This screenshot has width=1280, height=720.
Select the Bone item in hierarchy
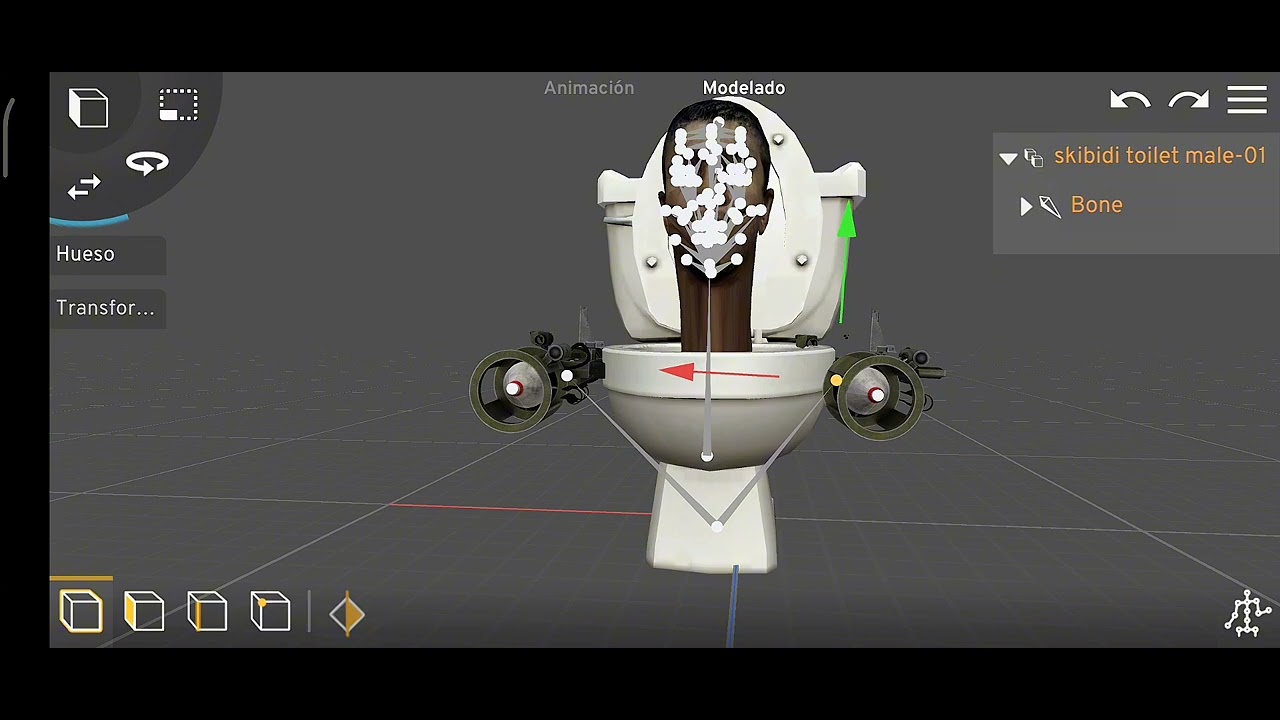(x=1097, y=205)
